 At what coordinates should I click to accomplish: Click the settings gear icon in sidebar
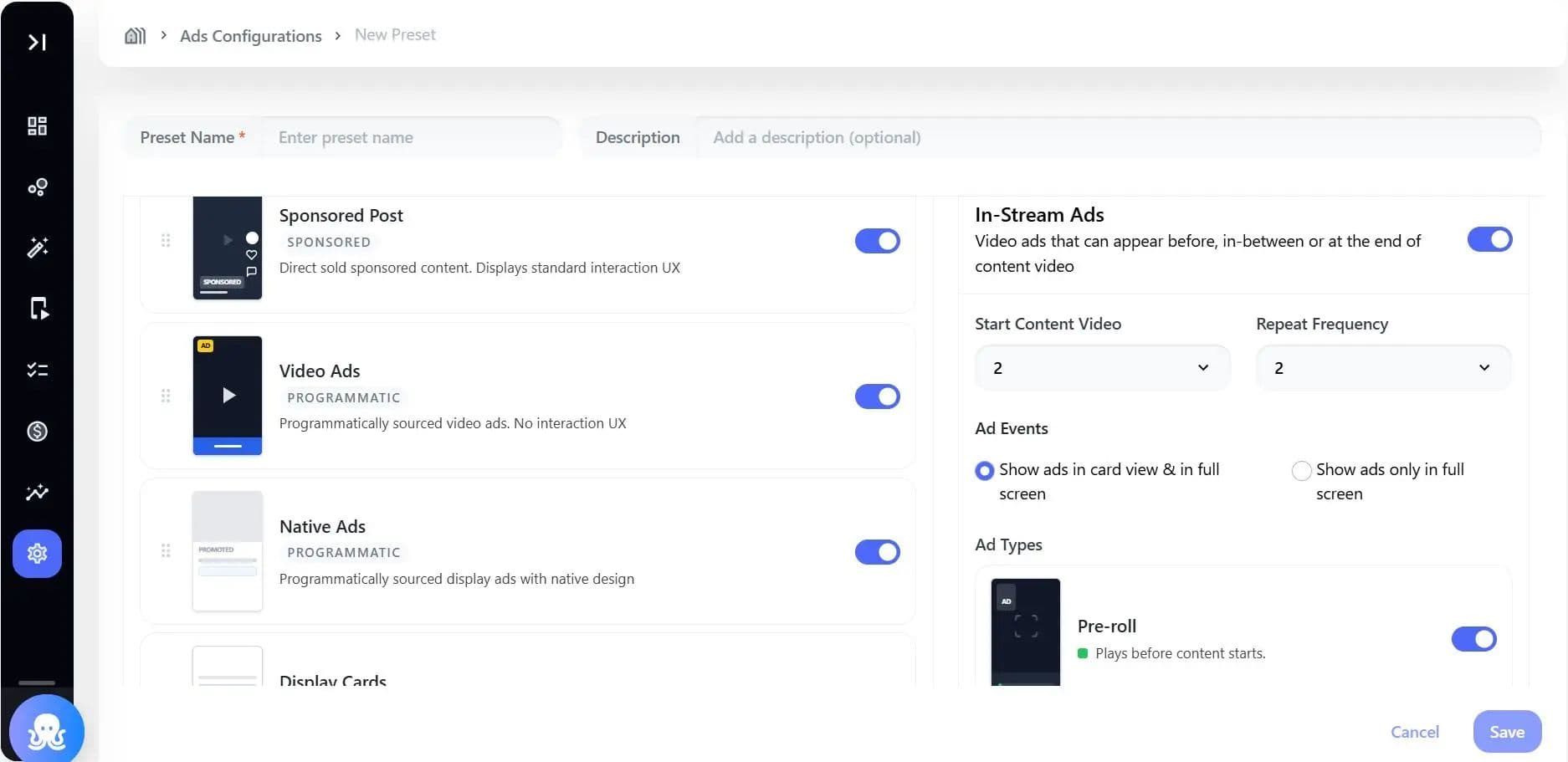click(37, 554)
